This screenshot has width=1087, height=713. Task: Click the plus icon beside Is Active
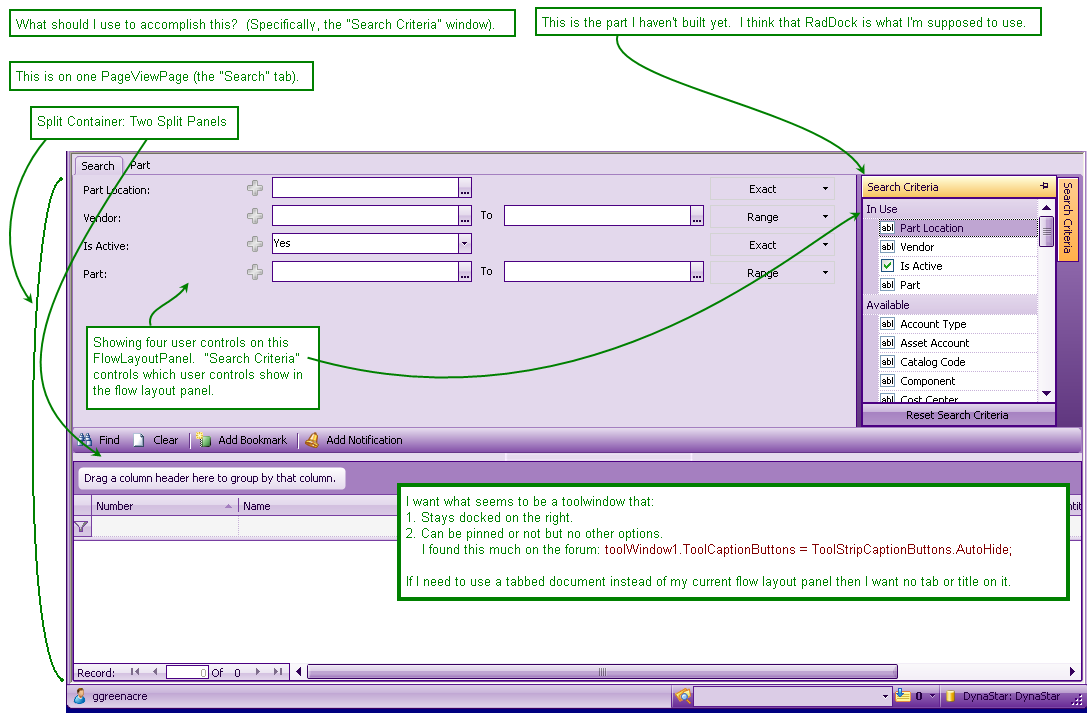click(x=254, y=244)
